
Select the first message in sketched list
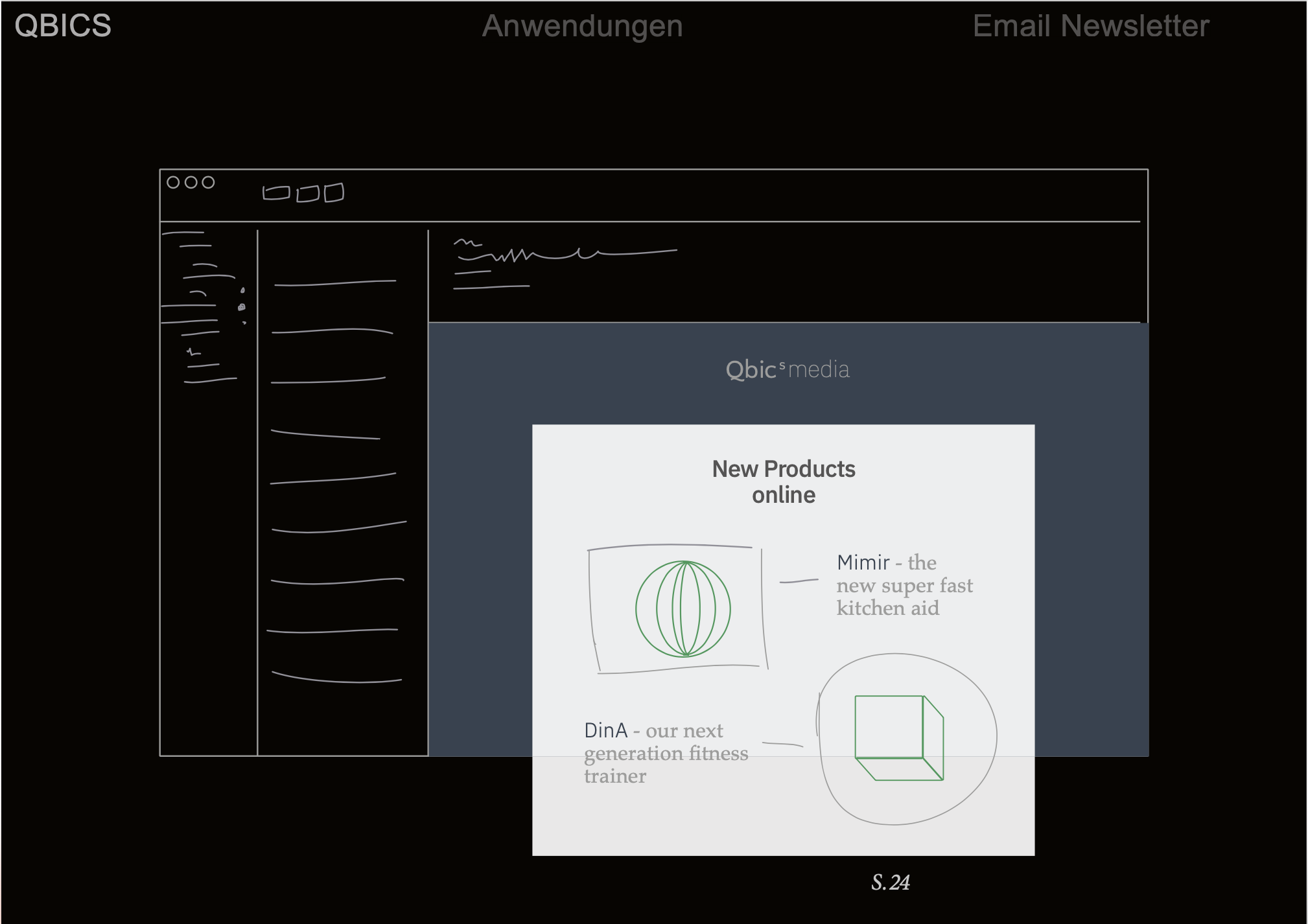click(334, 283)
